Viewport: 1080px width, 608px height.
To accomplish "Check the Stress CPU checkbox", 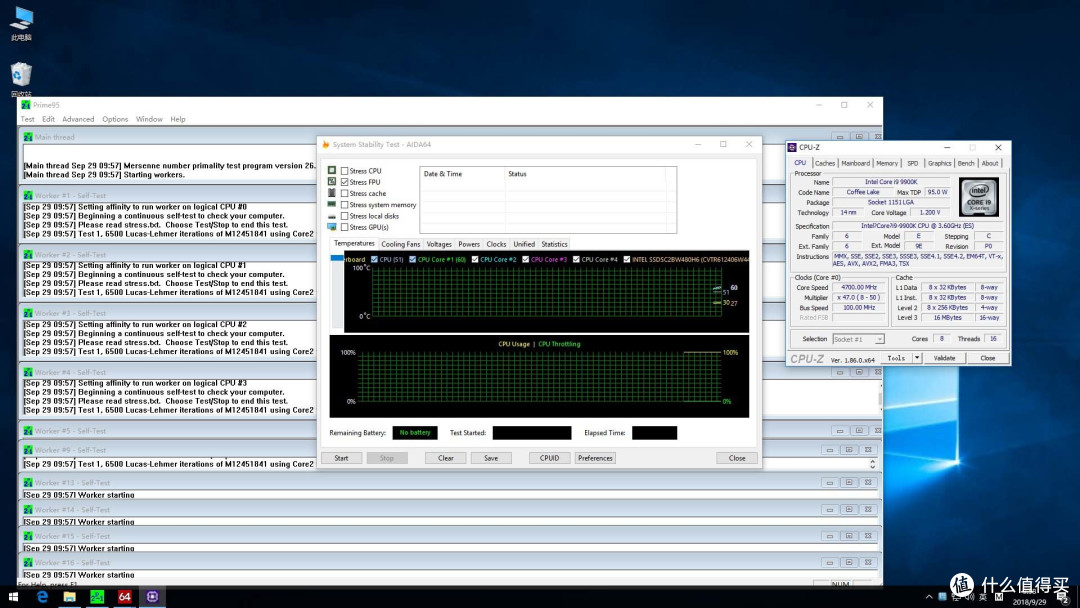I will (344, 171).
